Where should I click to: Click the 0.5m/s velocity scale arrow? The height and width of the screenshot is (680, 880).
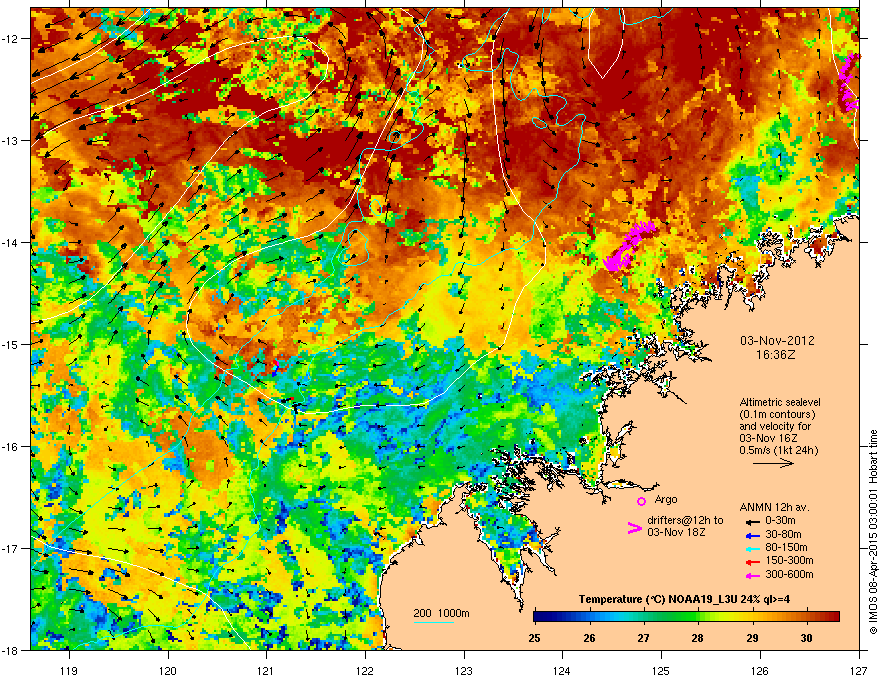click(774, 463)
